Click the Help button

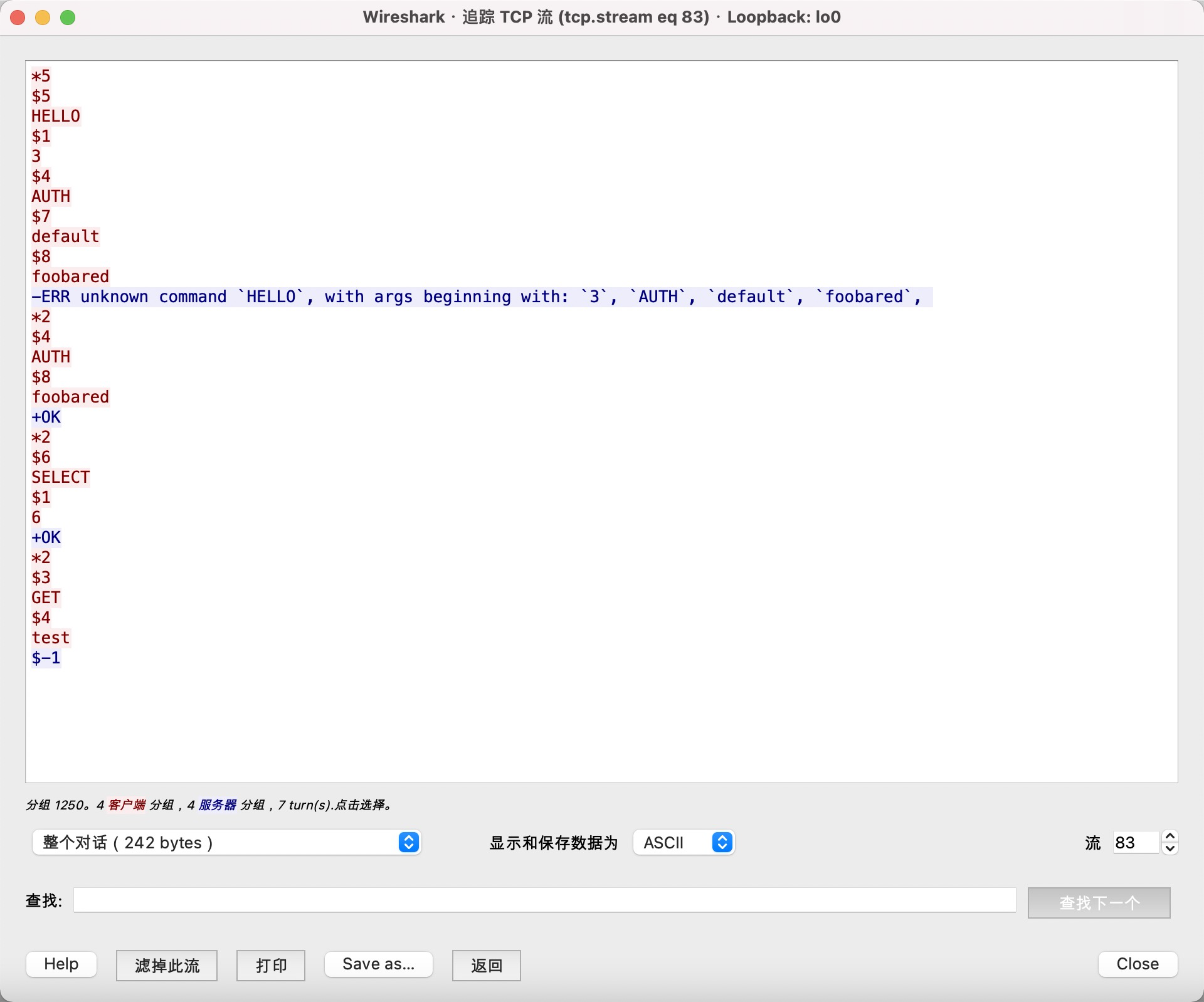point(60,964)
